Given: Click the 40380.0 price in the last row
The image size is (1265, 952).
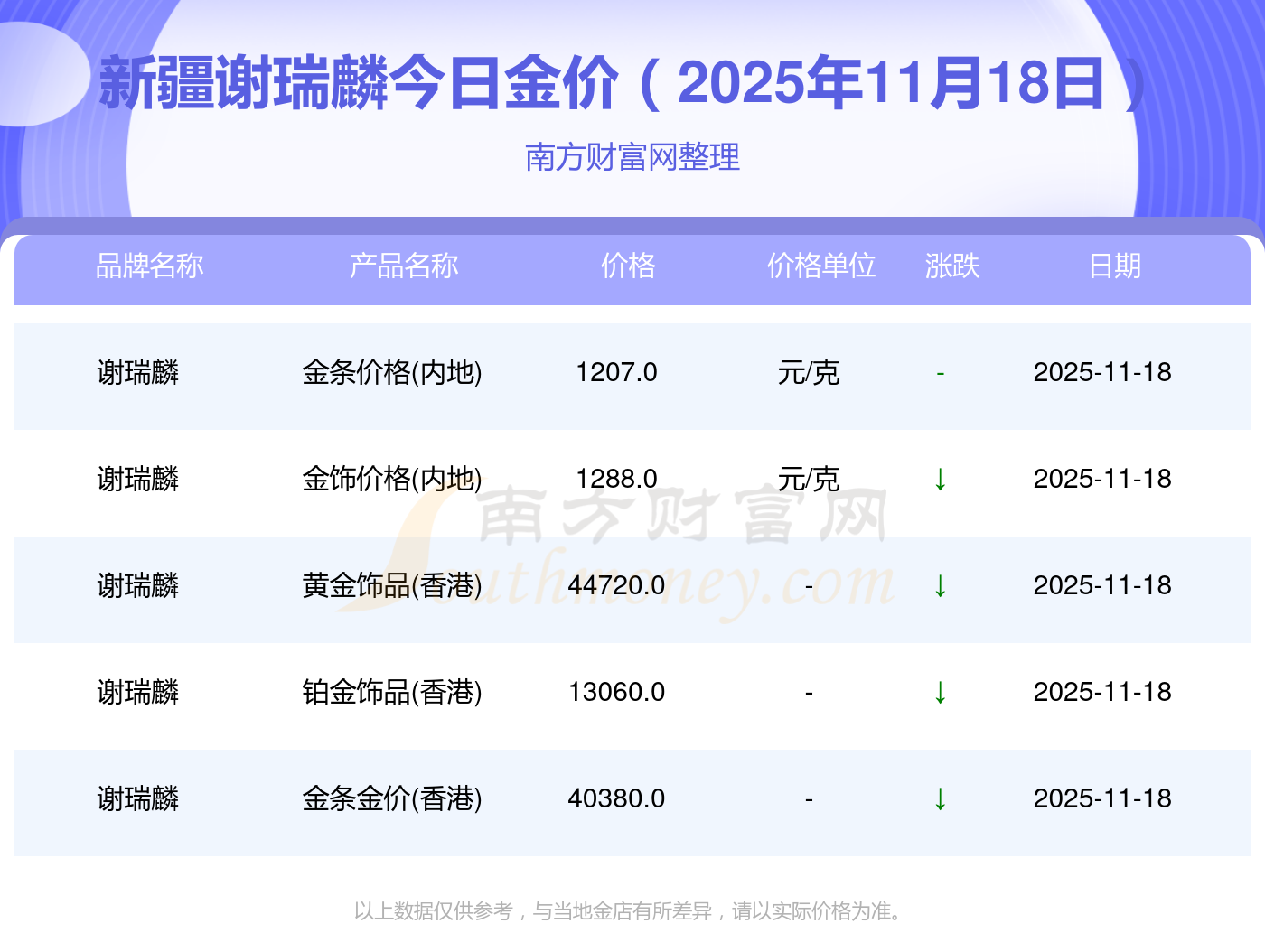Looking at the screenshot, I should click(x=616, y=798).
